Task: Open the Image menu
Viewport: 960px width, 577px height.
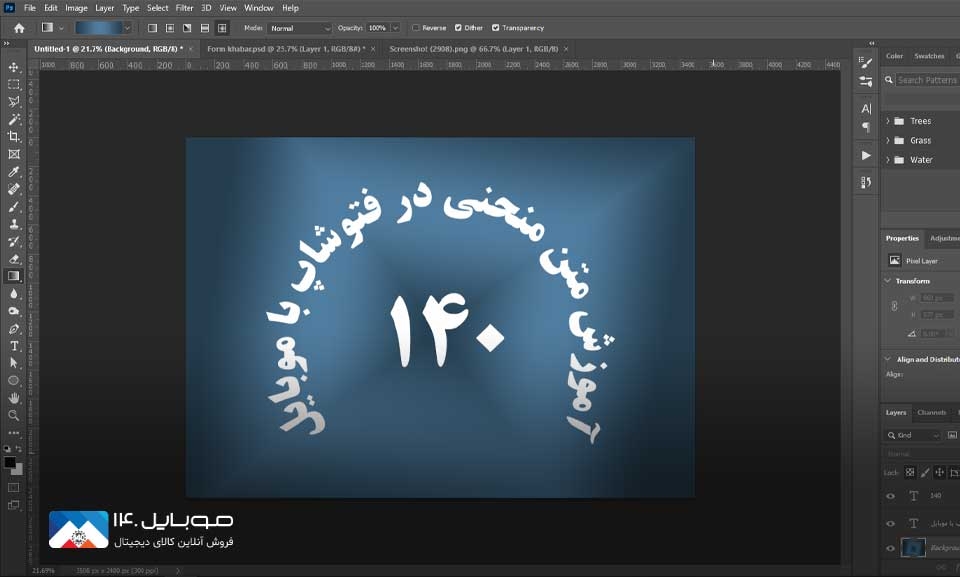Action: tap(76, 8)
